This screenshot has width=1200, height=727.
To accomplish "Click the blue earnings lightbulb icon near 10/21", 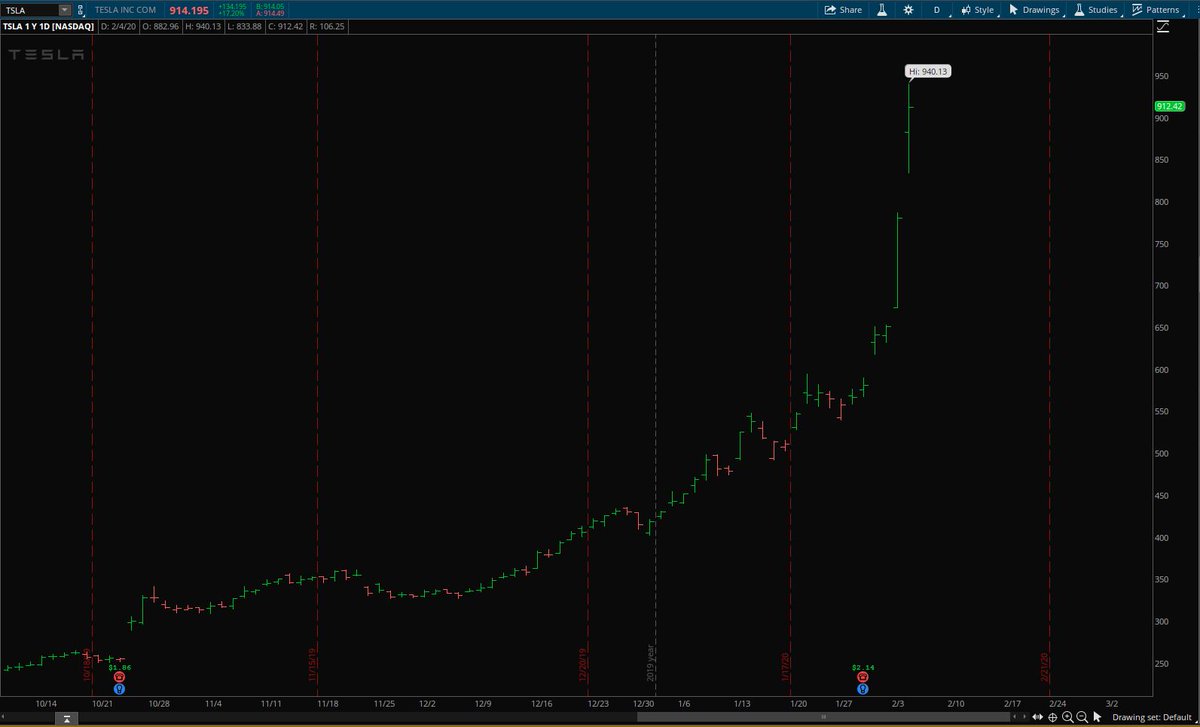I will [120, 688].
